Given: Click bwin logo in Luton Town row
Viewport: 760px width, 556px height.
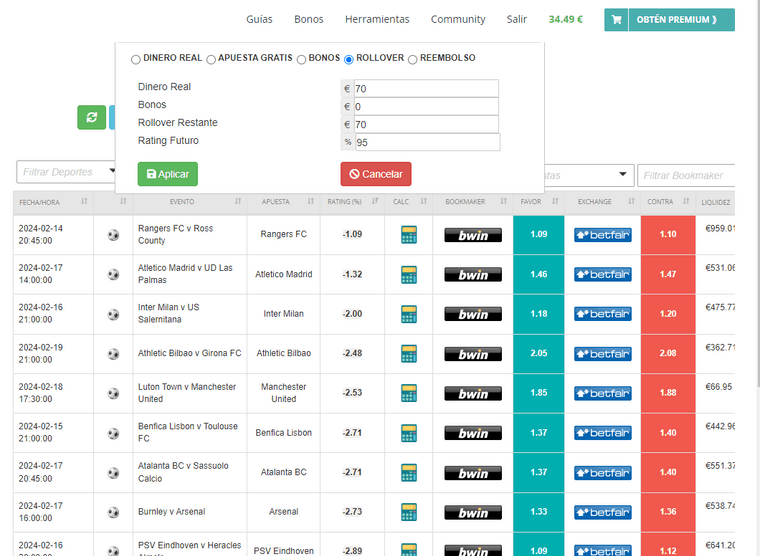Looking at the screenshot, I should [473, 393].
